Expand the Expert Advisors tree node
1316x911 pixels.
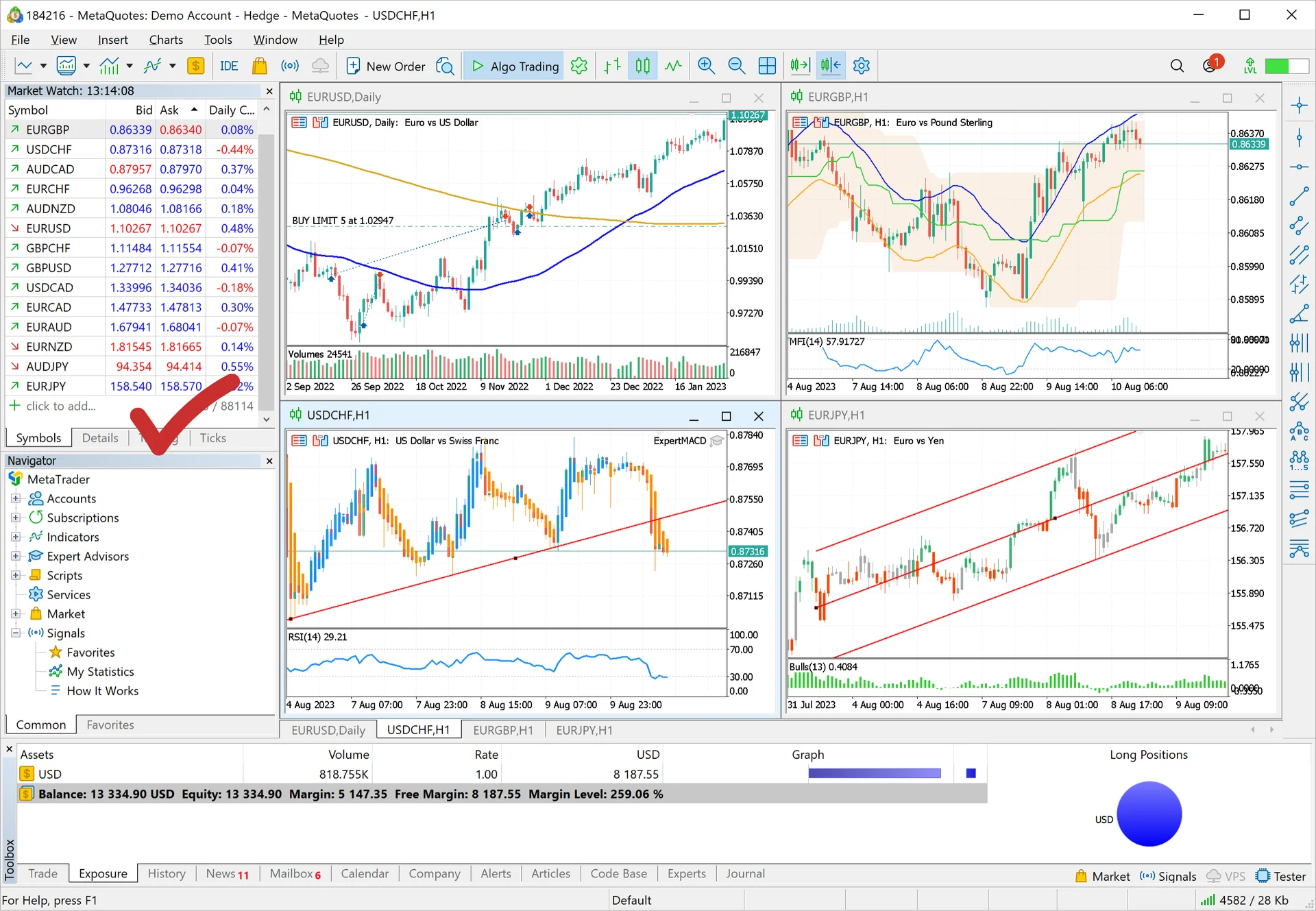pyautogui.click(x=15, y=556)
